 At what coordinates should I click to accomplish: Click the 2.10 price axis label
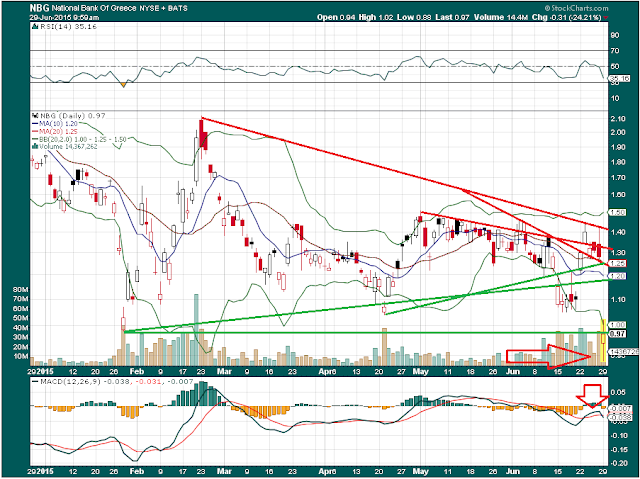pos(617,119)
